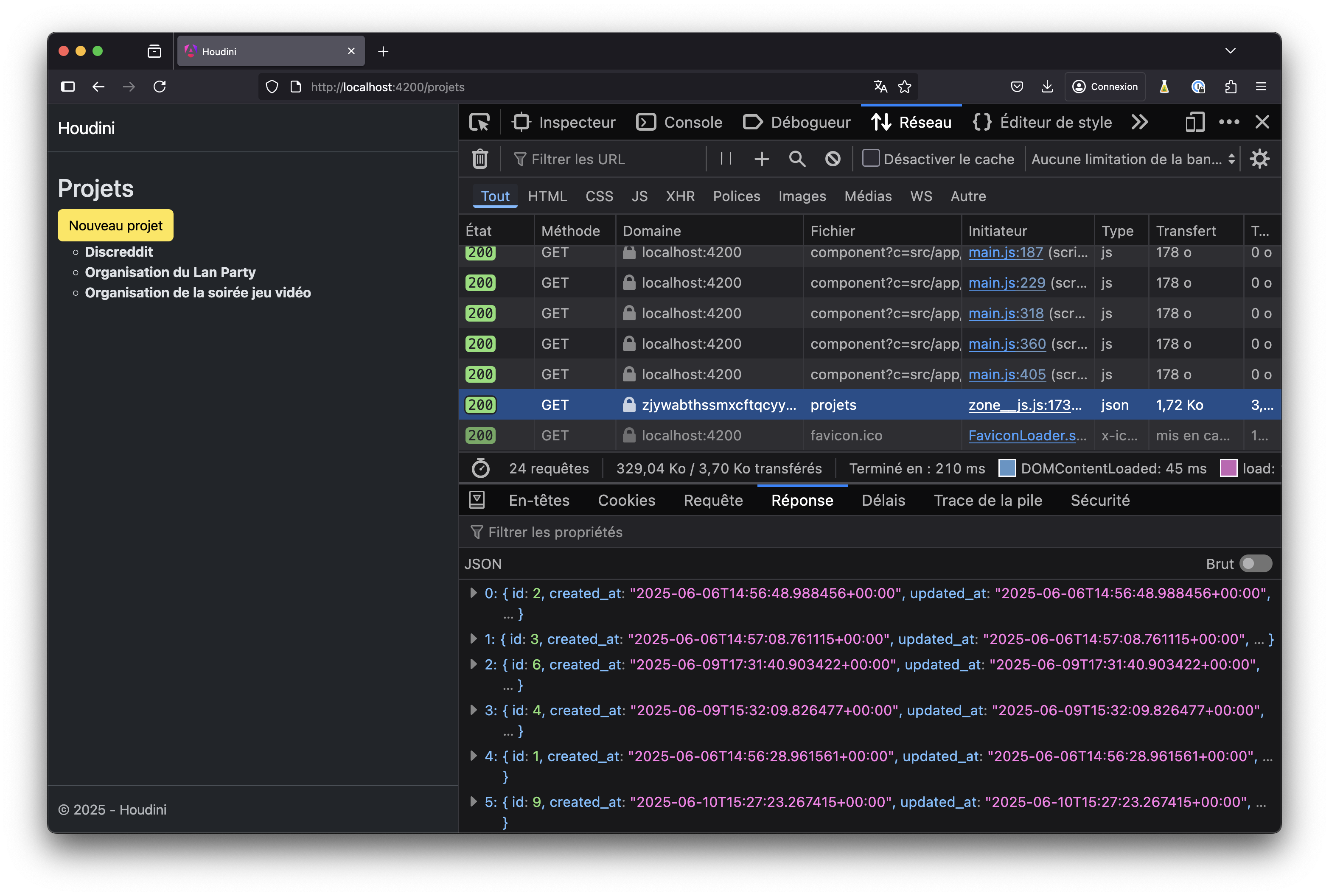The width and height of the screenshot is (1329, 896).
Task: Toggle the Brut raw JSON switch
Action: click(1255, 564)
